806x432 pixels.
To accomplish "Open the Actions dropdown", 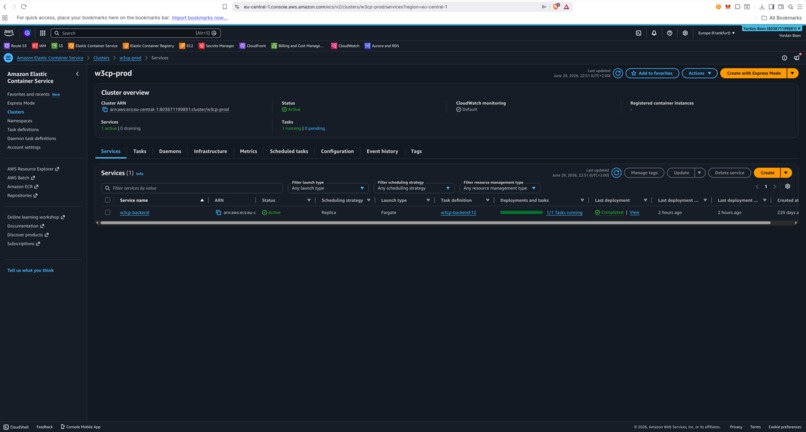I will pos(700,74).
